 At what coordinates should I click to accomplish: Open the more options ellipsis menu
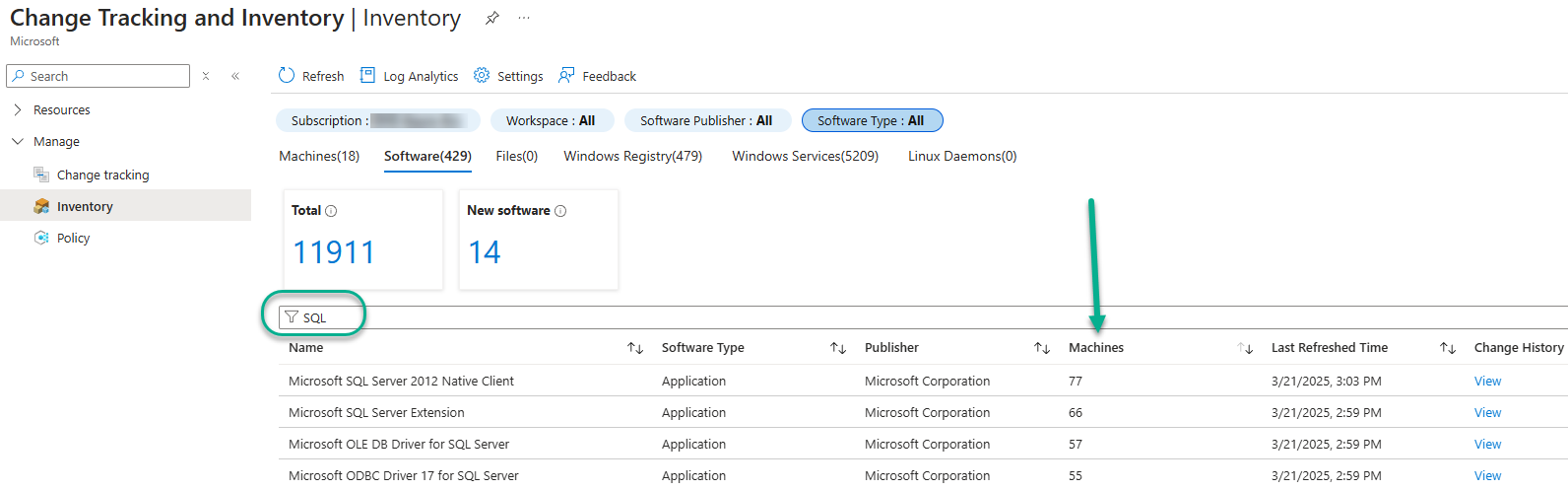[x=524, y=19]
